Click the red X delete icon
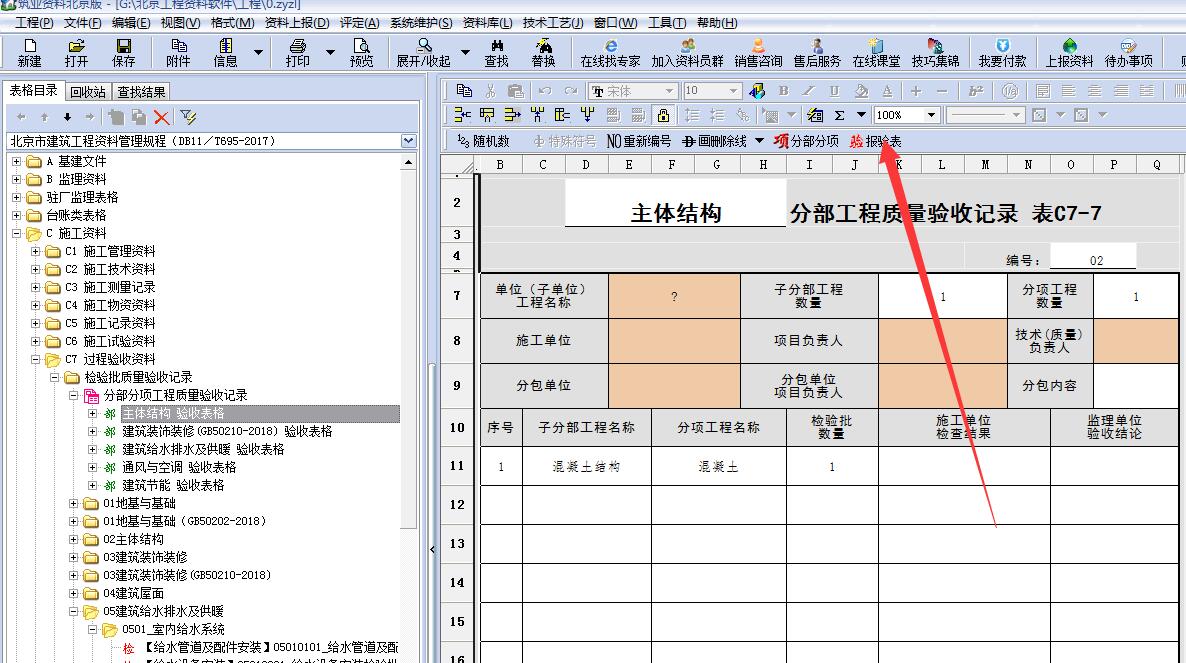Image resolution: width=1186 pixels, height=663 pixels. (x=161, y=117)
